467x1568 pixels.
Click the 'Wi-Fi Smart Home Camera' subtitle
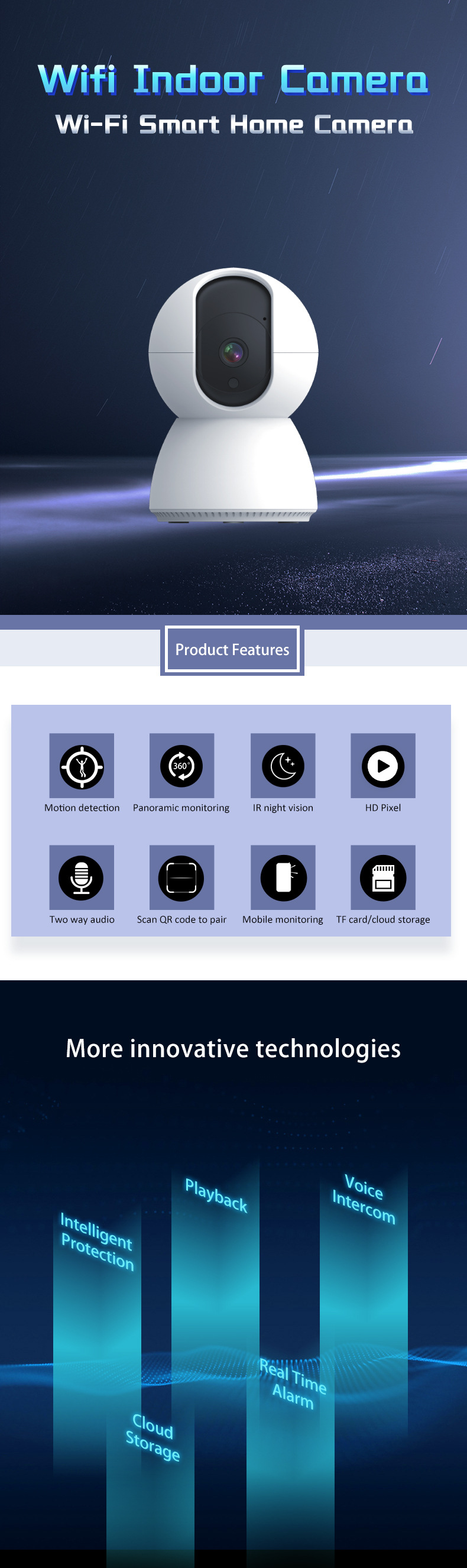click(234, 124)
